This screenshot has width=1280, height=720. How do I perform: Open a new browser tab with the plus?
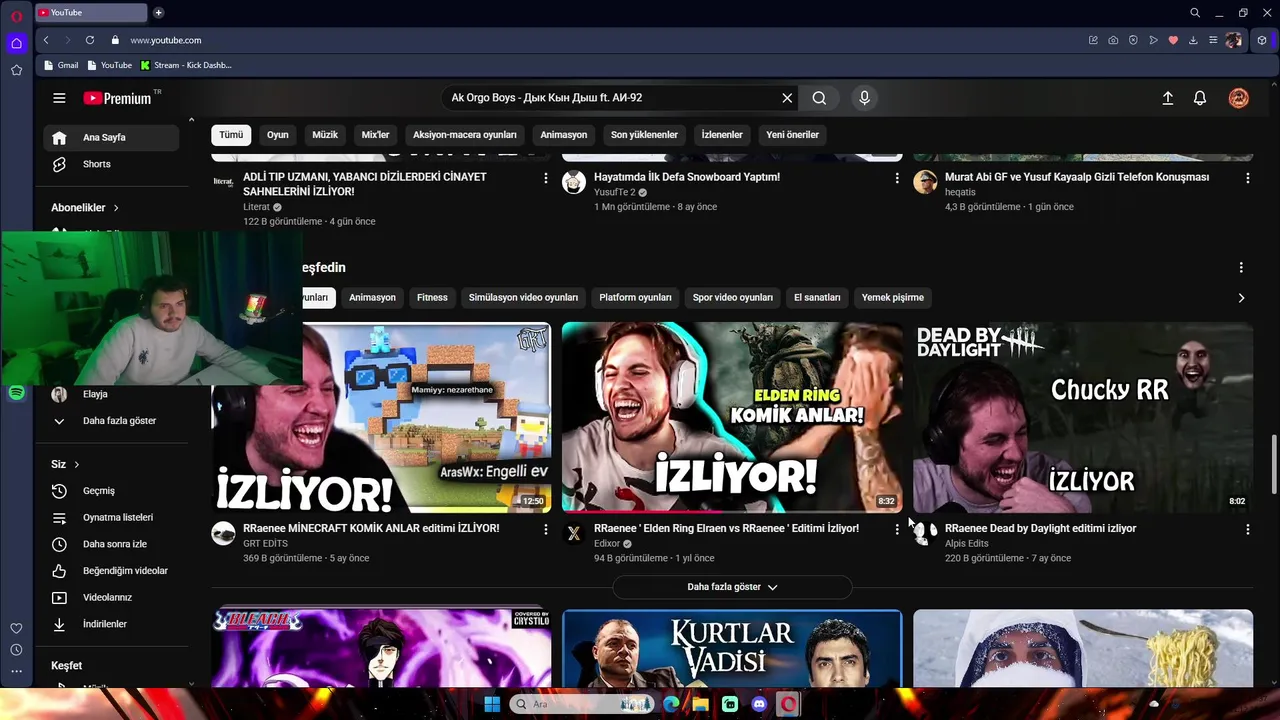[x=158, y=13]
